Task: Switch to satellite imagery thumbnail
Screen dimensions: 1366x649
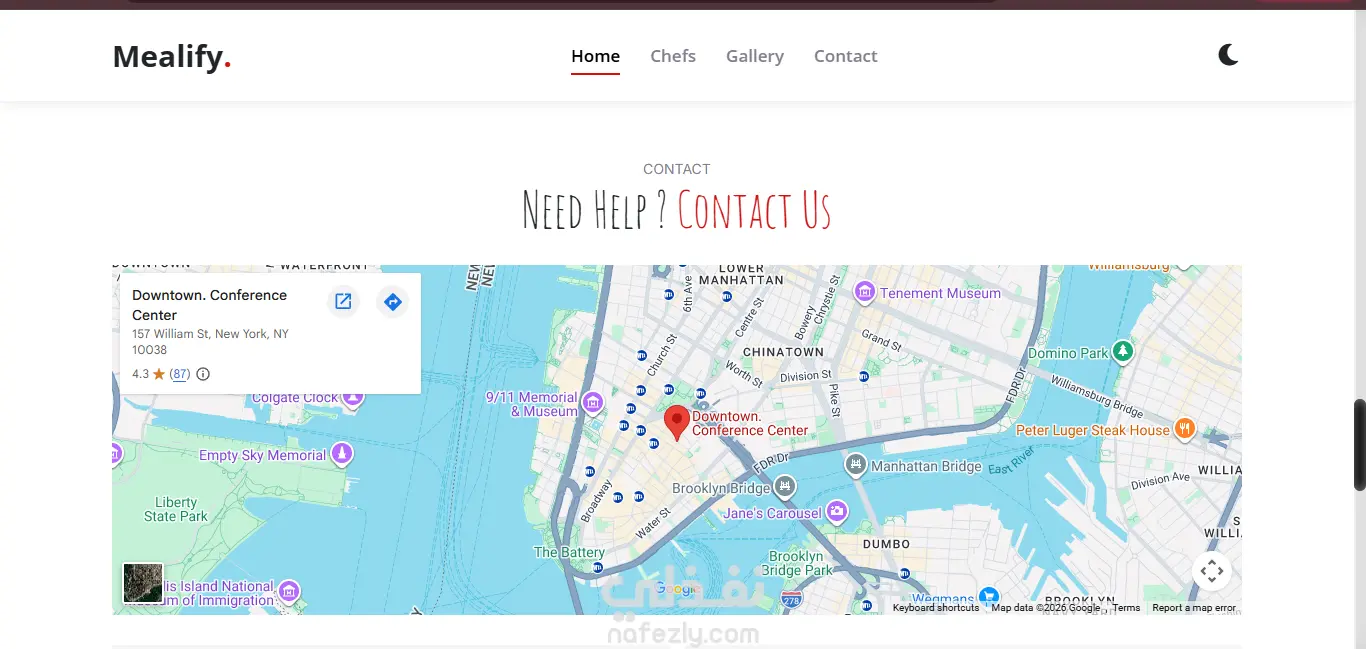Action: pos(143,583)
